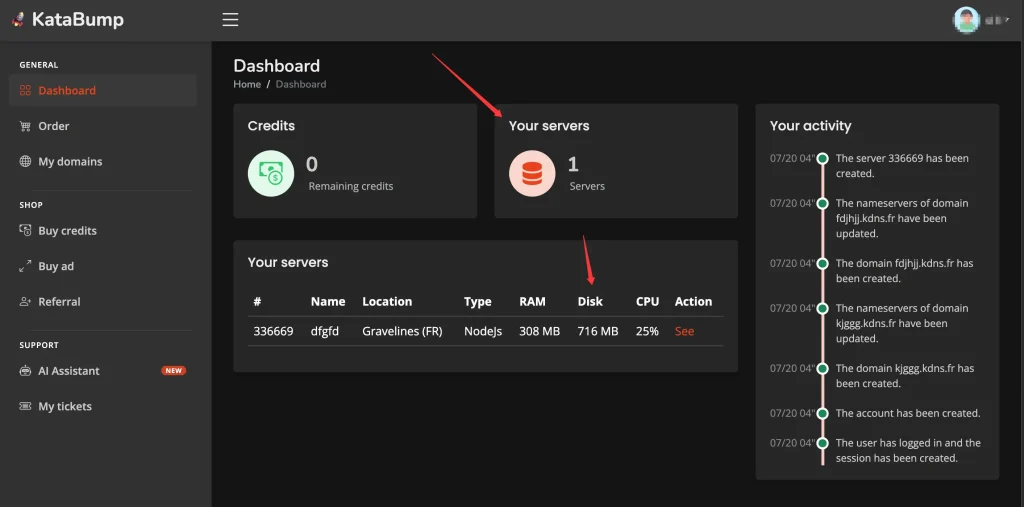This screenshot has height=507, width=1024.
Task: Click the My tickets ticket icon
Action: [25, 406]
